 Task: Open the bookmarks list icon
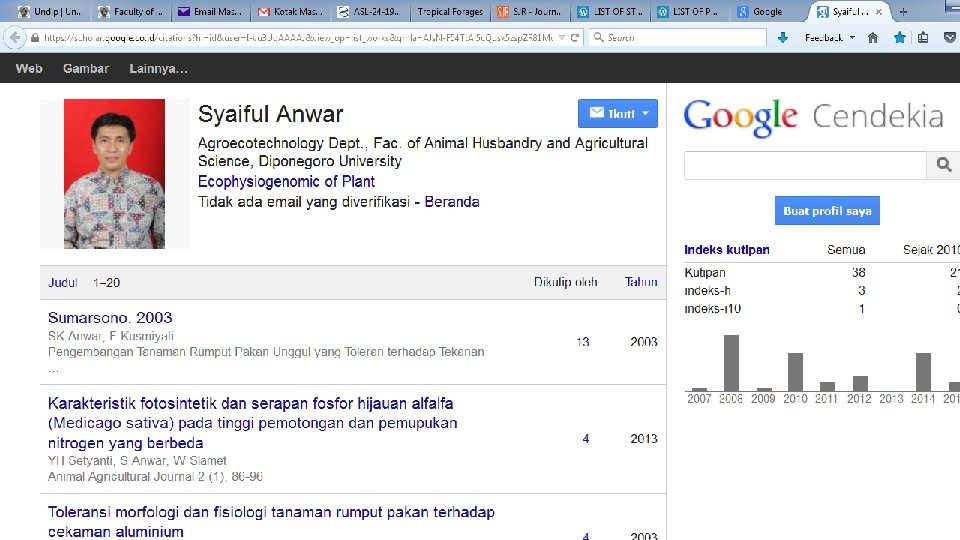click(923, 38)
